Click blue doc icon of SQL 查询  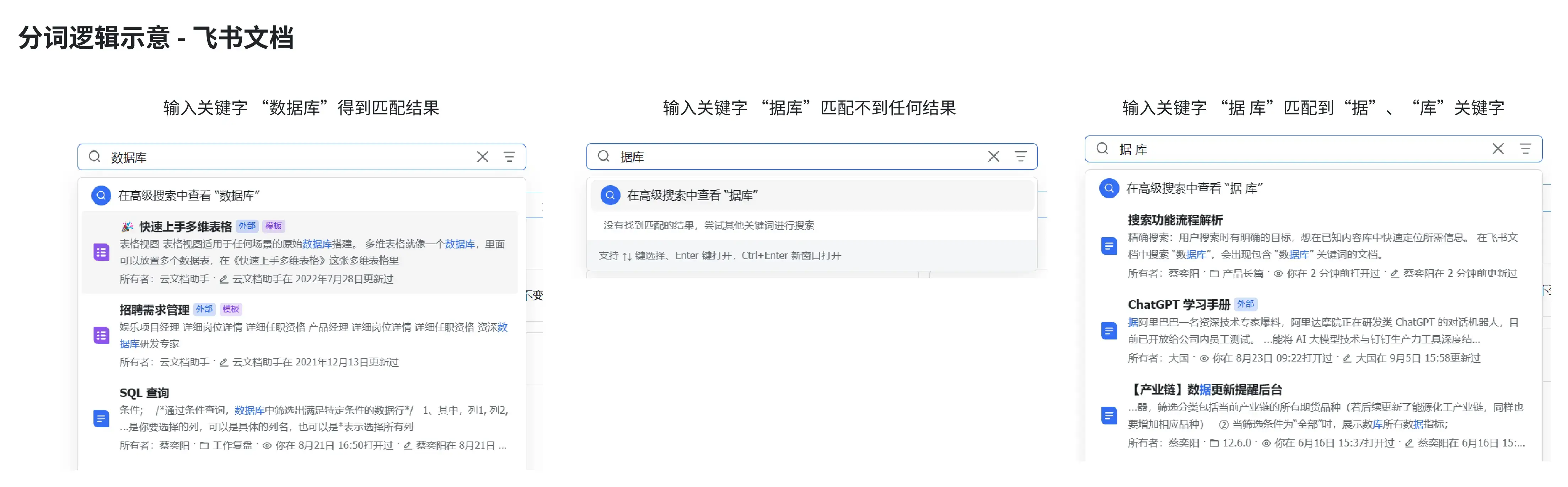point(101,419)
